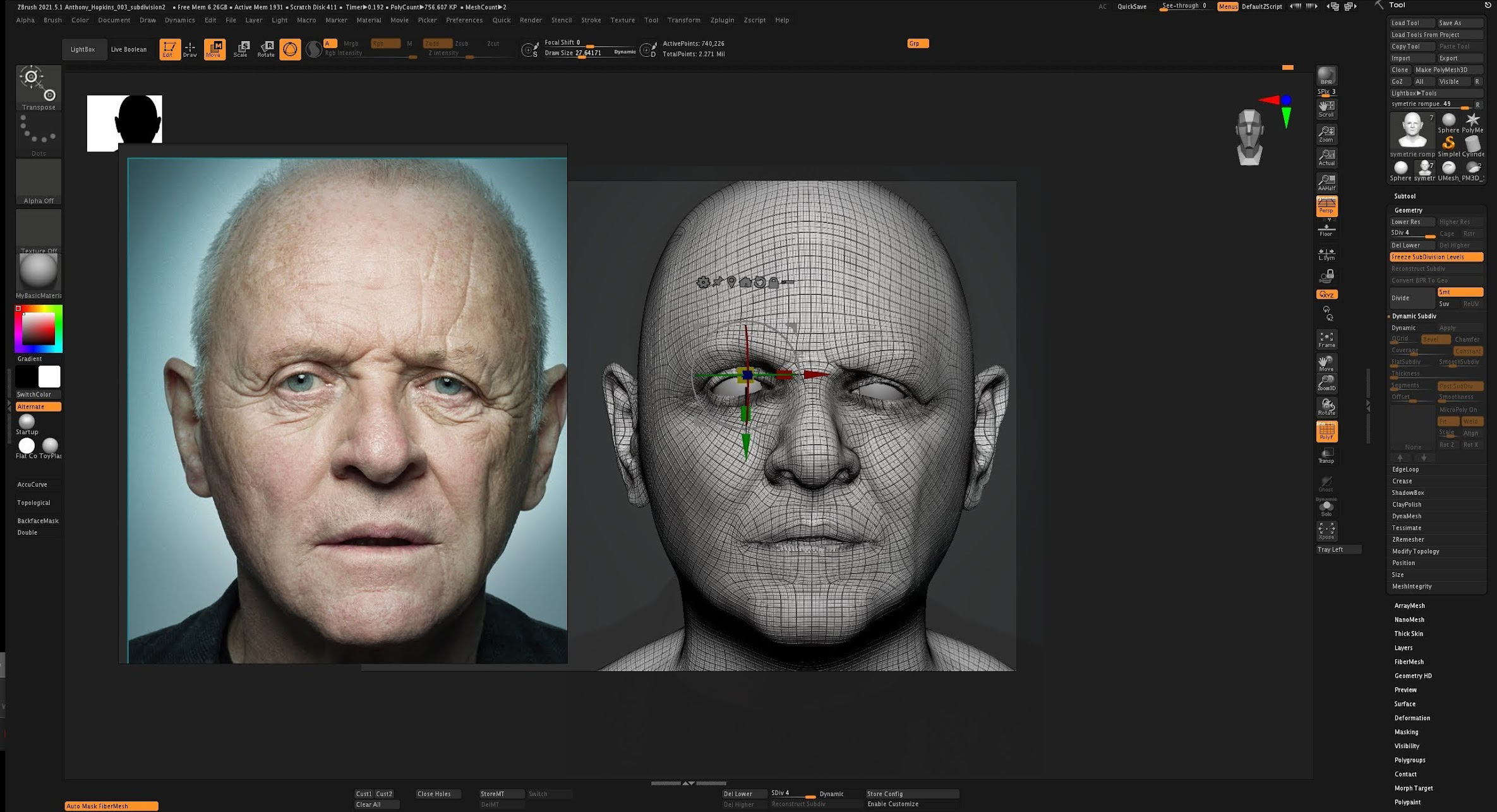This screenshot has width=1497, height=812.
Task: Expand the Masking section
Action: coord(1406,732)
